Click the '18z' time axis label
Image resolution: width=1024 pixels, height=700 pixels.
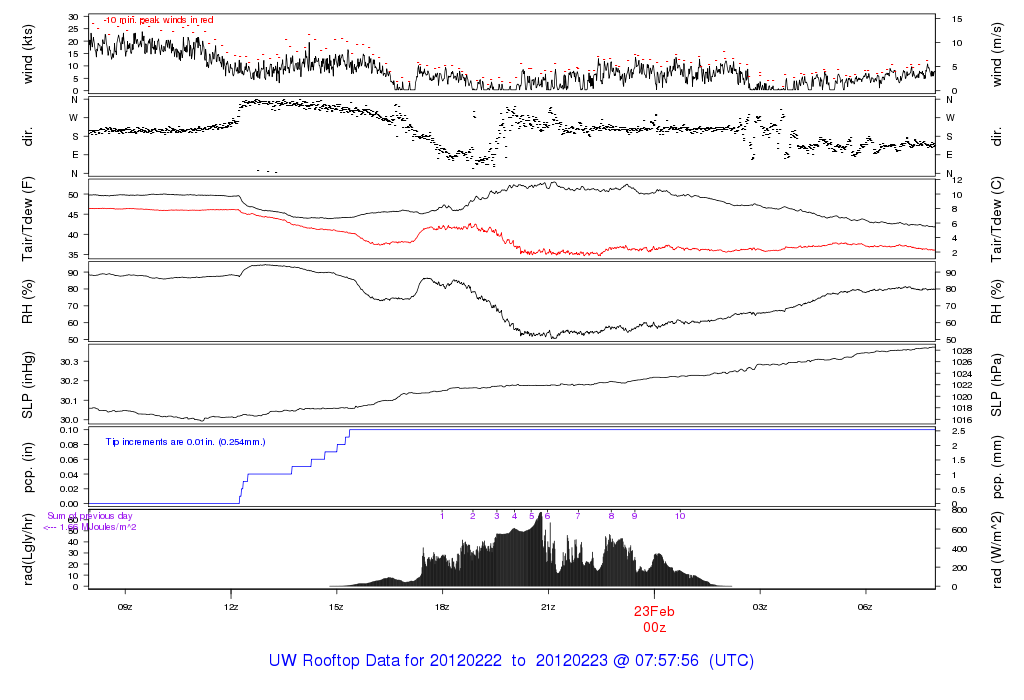pyautogui.click(x=442, y=607)
